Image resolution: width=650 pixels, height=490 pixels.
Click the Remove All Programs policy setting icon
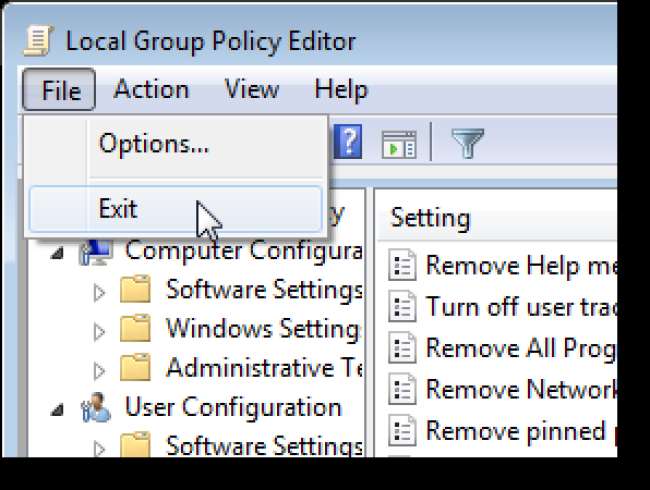[x=402, y=348]
